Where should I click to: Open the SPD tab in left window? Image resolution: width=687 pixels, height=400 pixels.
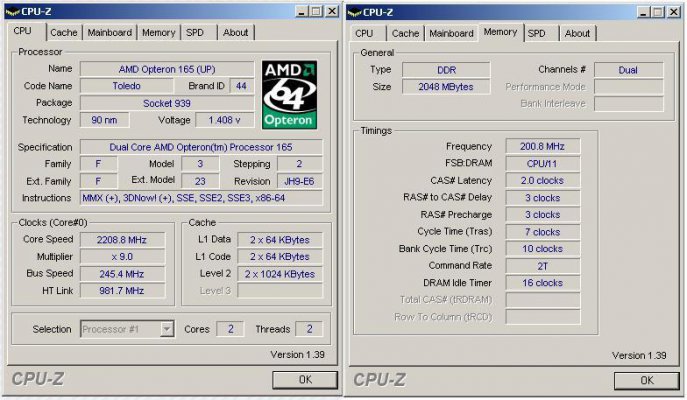click(195, 32)
